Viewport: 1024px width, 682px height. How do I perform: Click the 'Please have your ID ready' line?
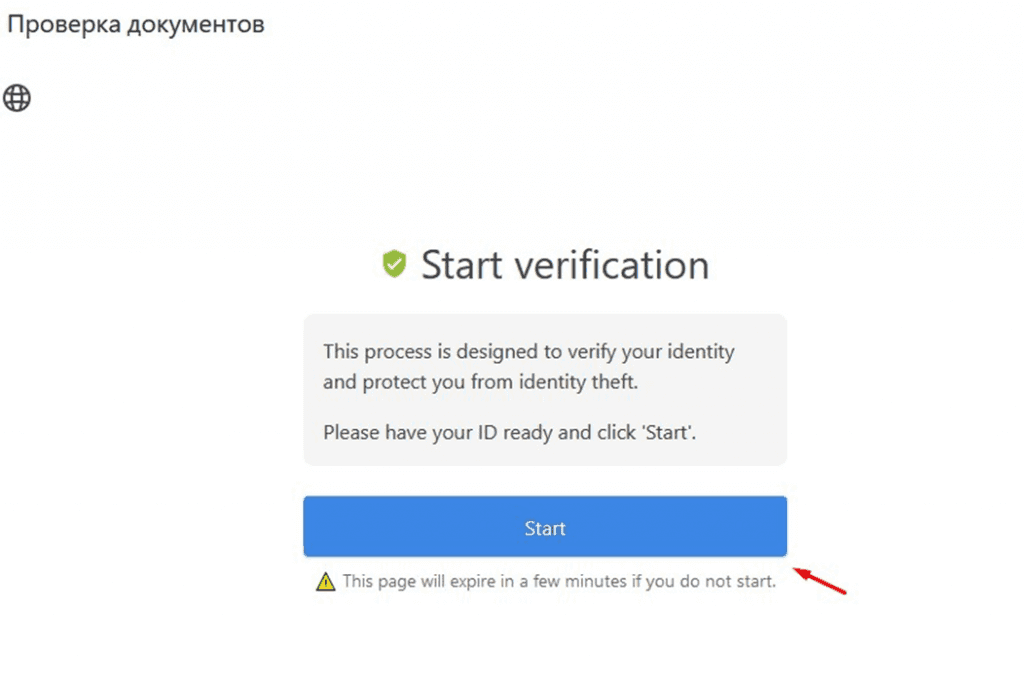click(509, 432)
